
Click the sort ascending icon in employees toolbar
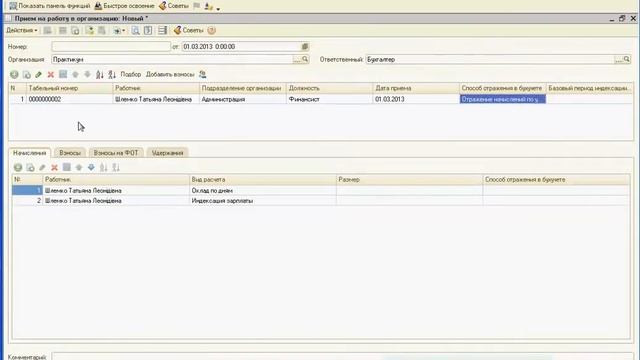point(100,75)
